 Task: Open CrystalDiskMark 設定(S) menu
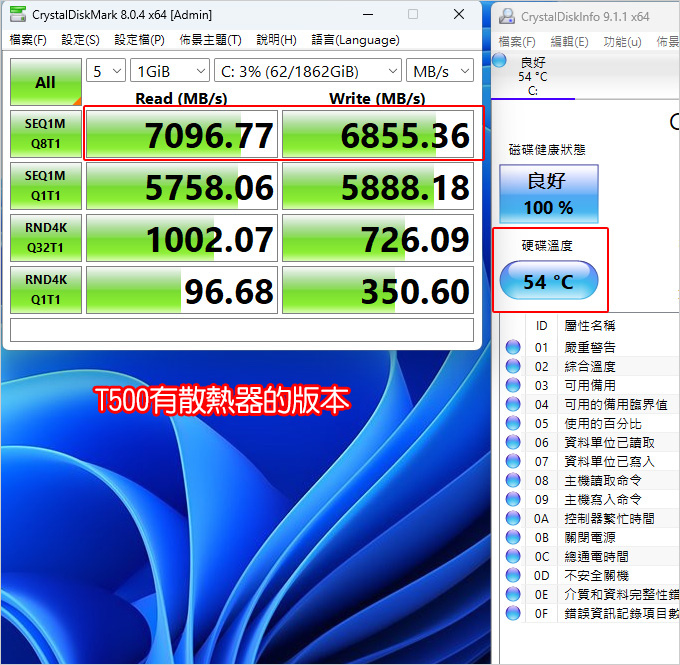point(80,40)
